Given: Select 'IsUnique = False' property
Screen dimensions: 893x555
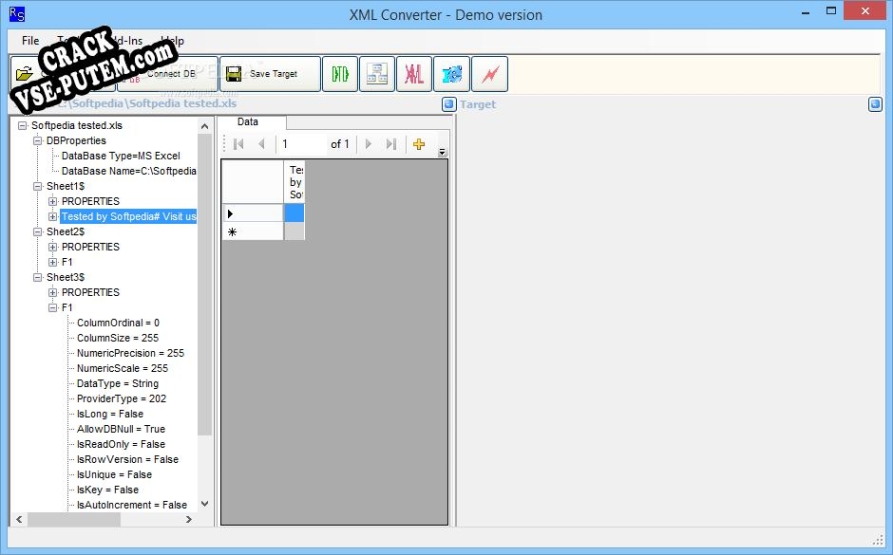Looking at the screenshot, I should 114,475.
